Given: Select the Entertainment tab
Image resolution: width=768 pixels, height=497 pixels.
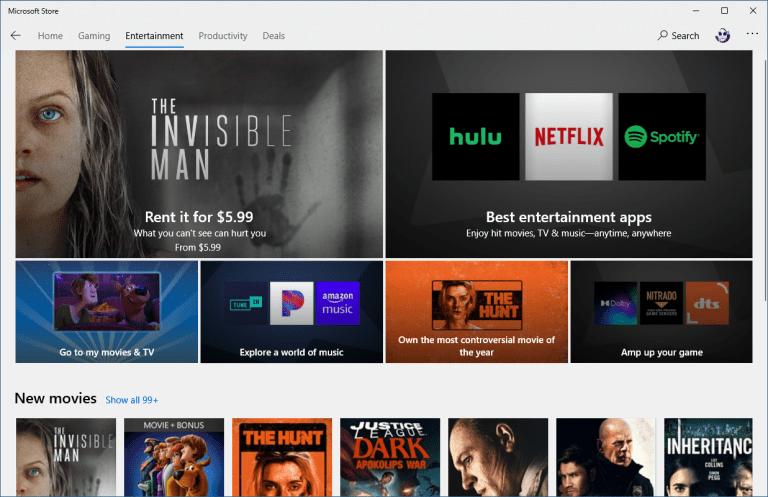Looking at the screenshot, I should click(154, 36).
